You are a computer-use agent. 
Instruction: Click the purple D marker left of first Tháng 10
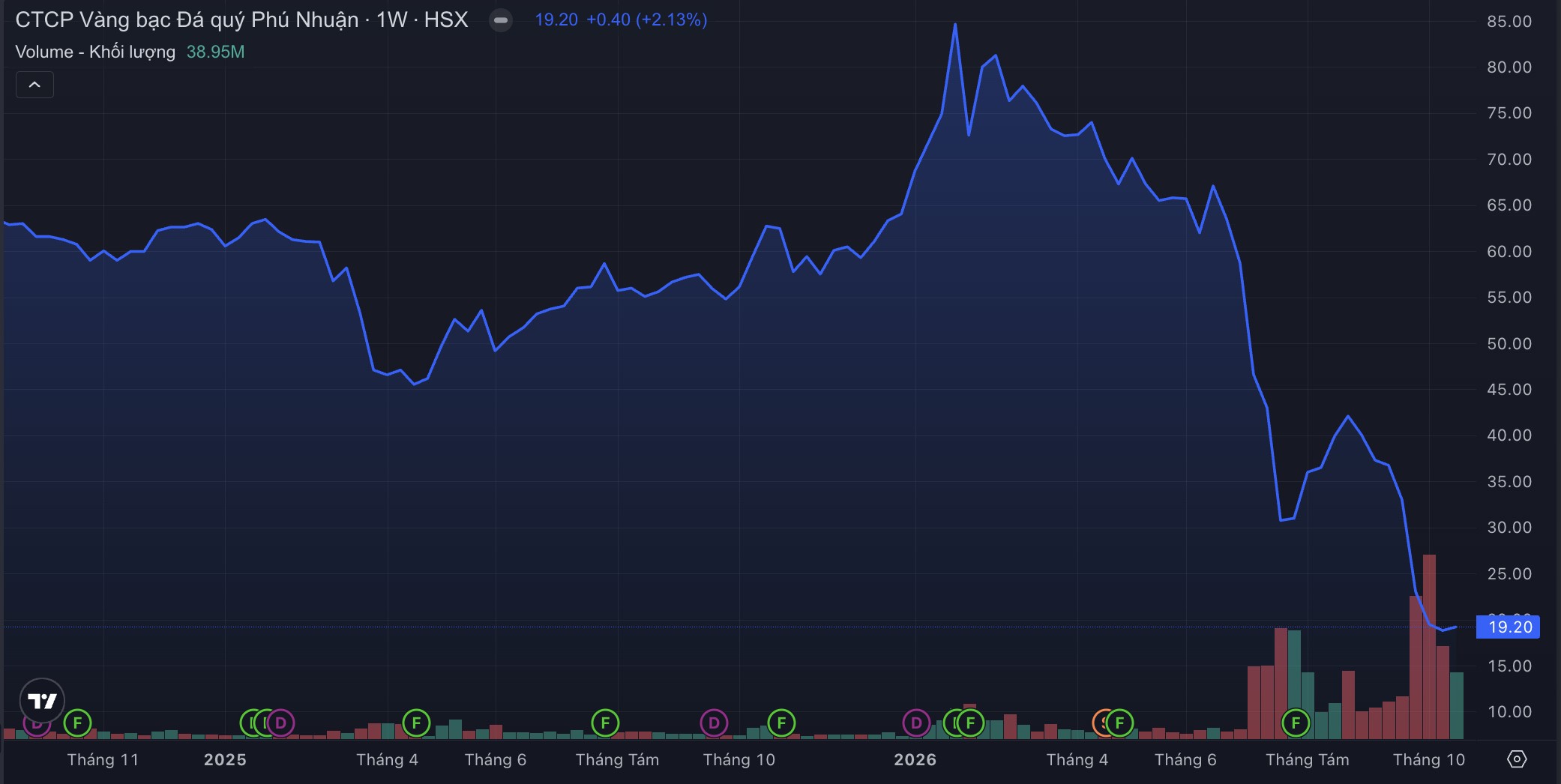point(714,723)
